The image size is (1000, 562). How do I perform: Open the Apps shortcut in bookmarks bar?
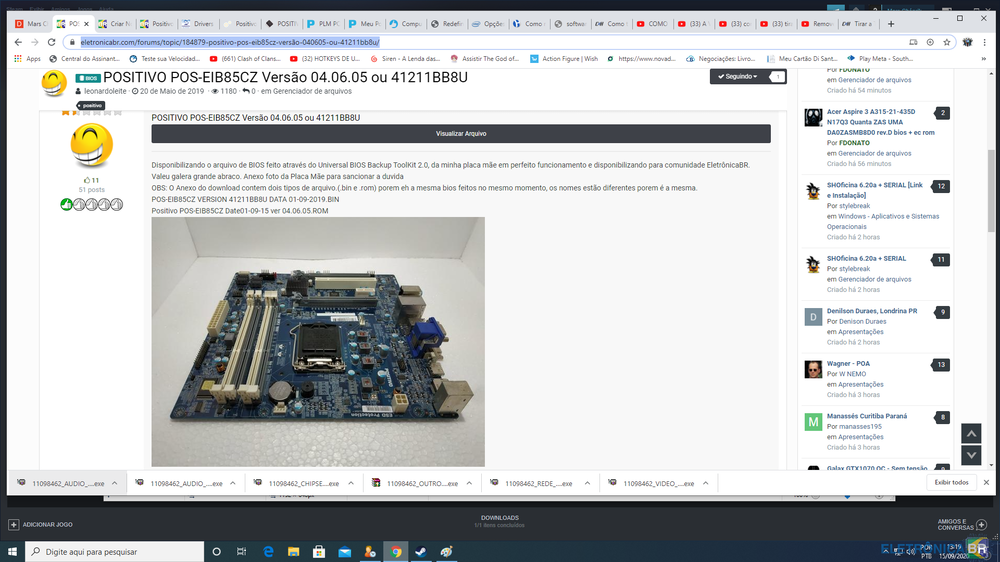pyautogui.click(x=27, y=59)
